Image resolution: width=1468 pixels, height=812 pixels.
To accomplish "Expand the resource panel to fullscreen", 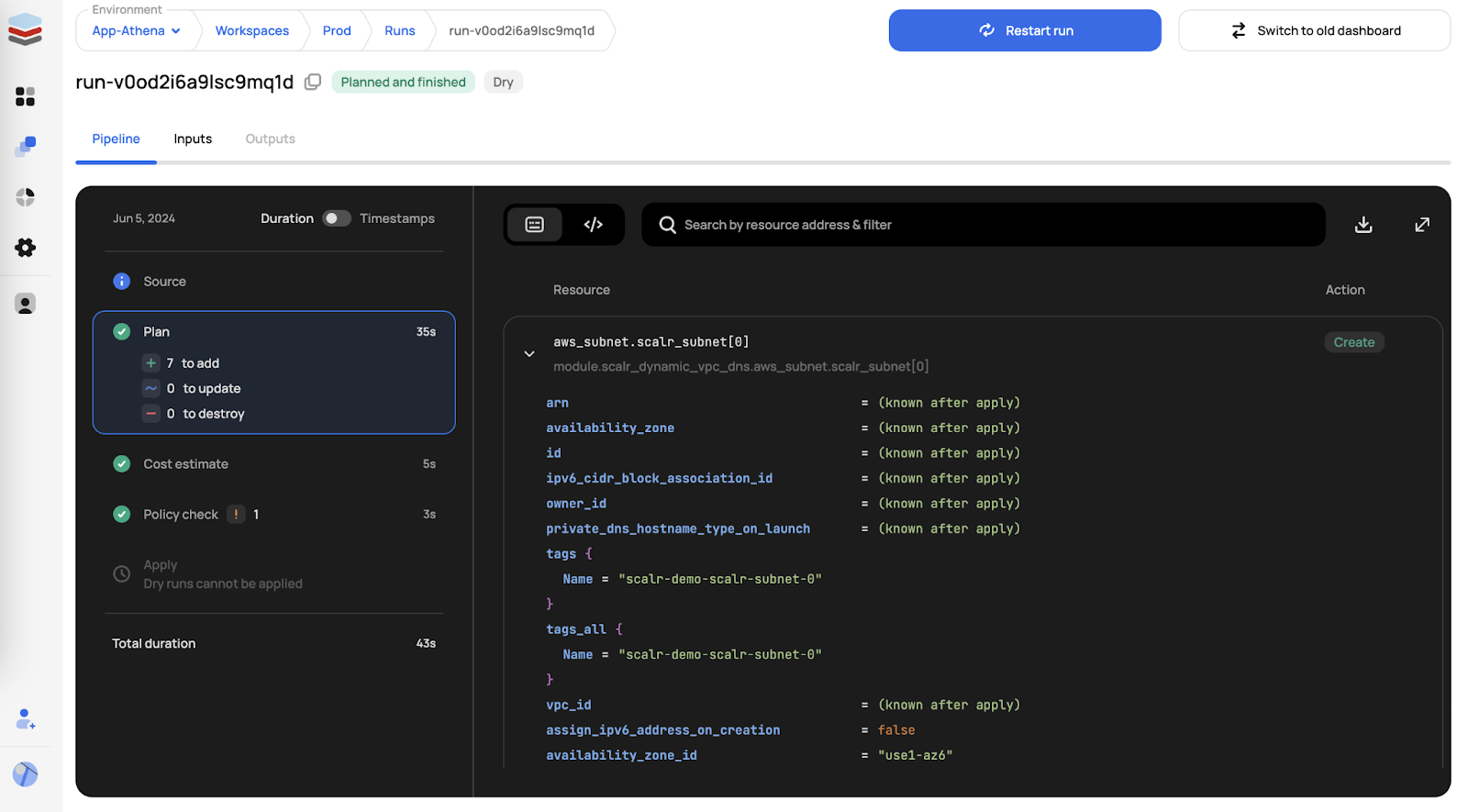I will 1421,225.
